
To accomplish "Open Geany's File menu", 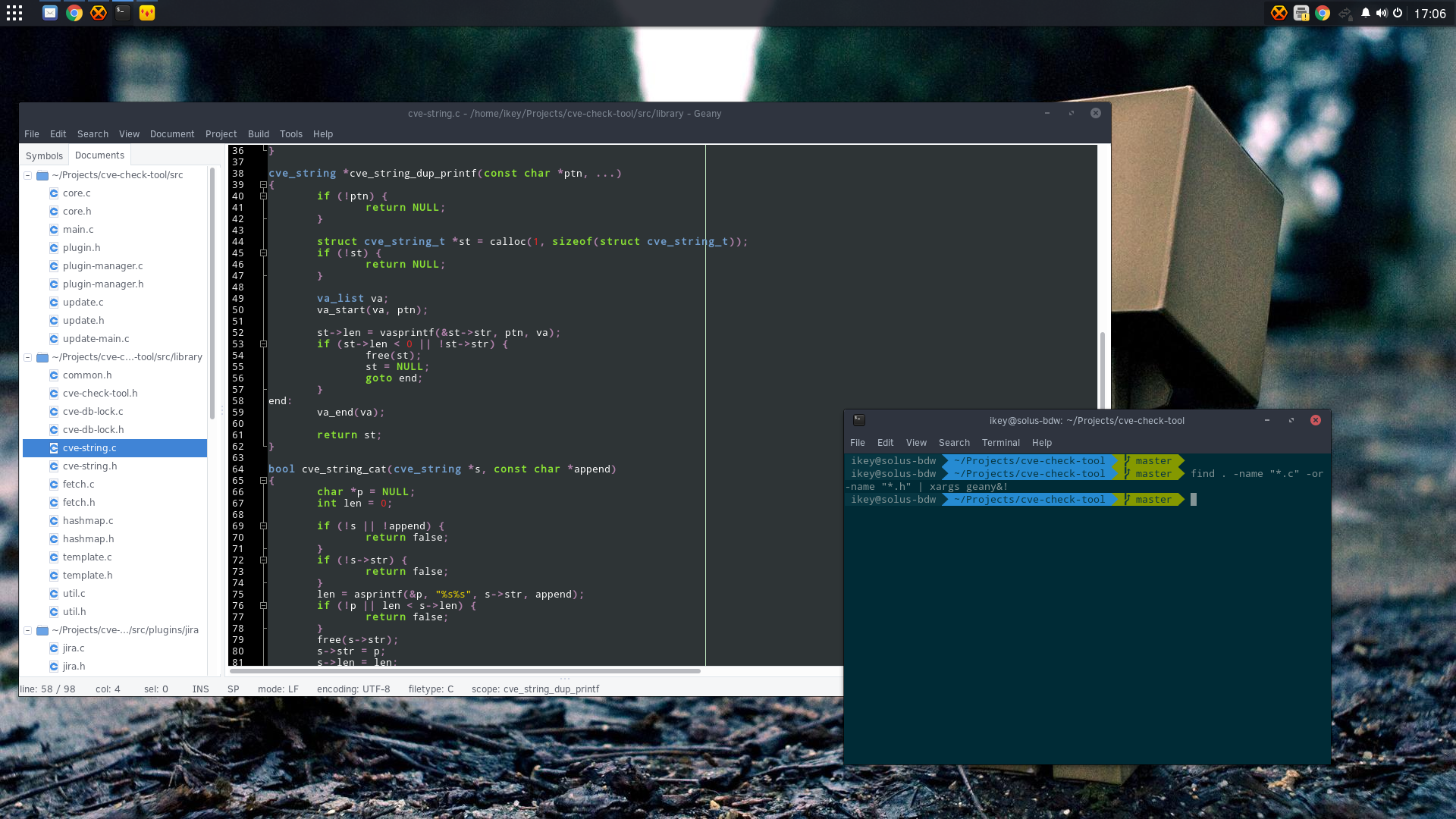I will click(x=32, y=134).
